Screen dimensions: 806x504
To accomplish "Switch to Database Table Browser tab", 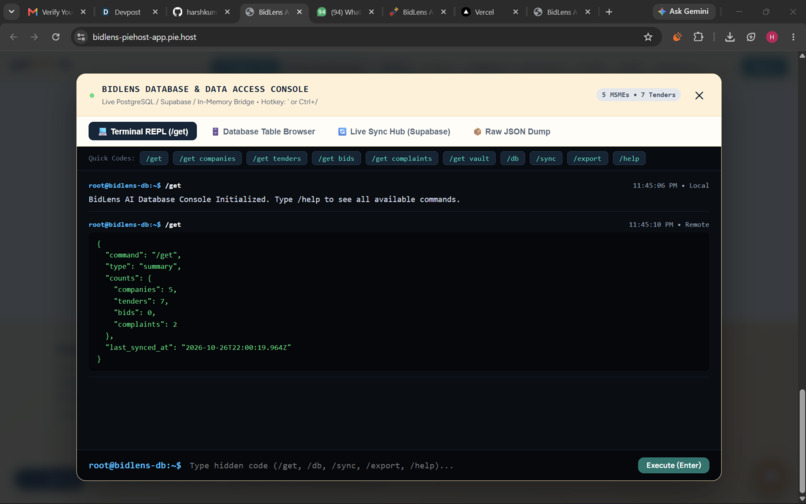I will [263, 131].
